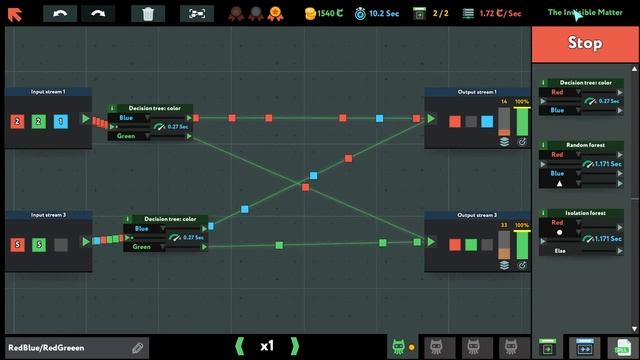Click the reset icon in Output stream 1
The height and width of the screenshot is (360, 640).
(x=522, y=142)
